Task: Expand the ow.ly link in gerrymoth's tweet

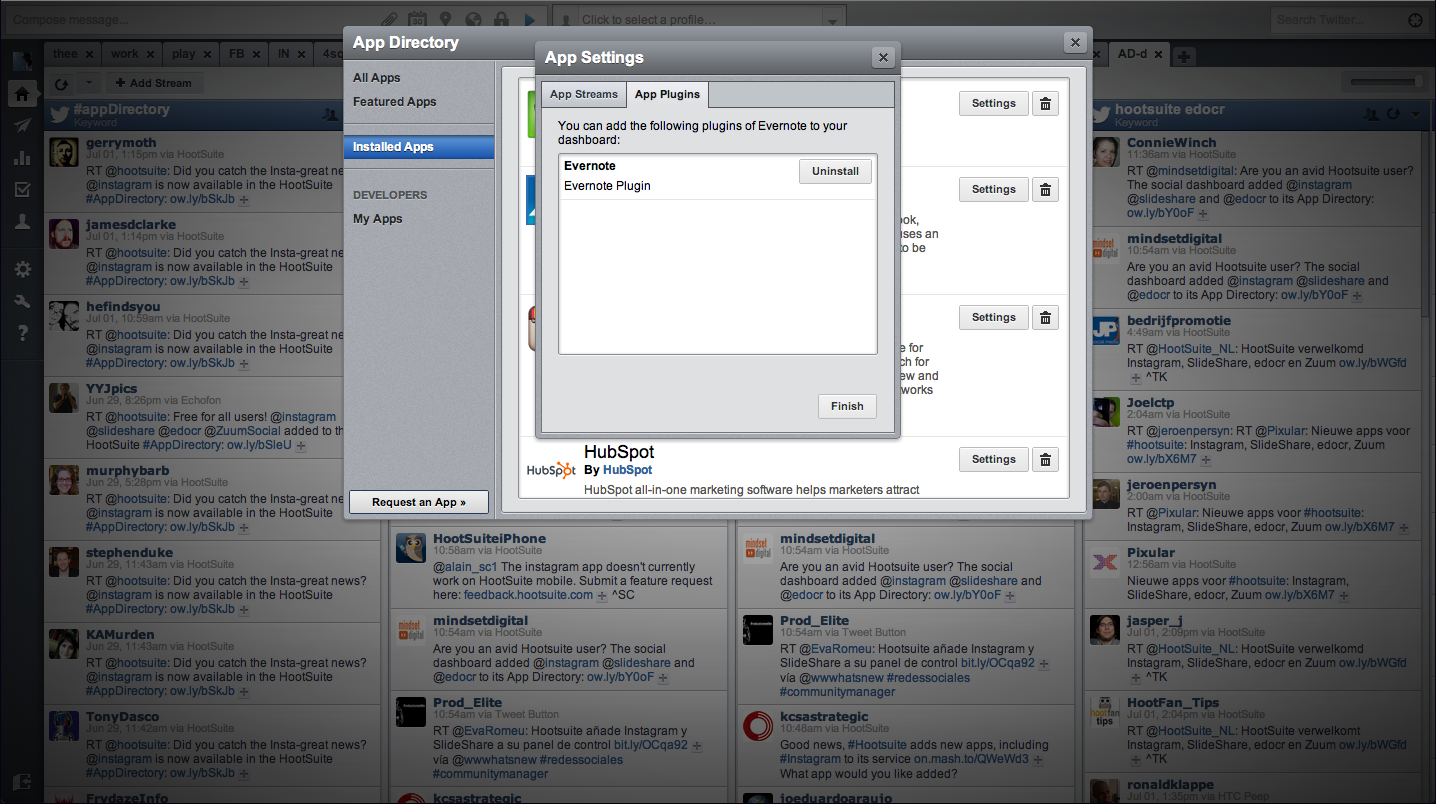Action: coord(245,199)
